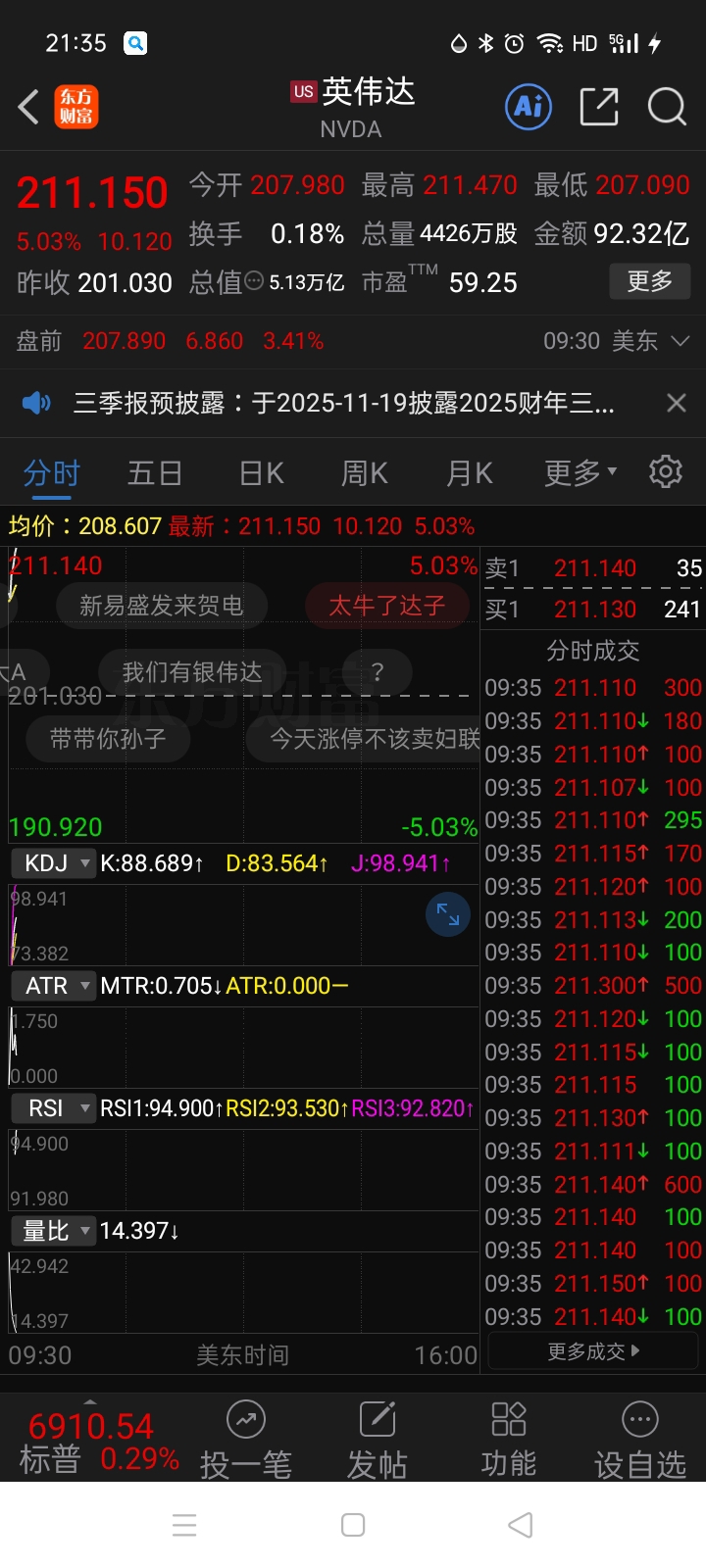Switch to 周K tab
This screenshot has width=706, height=1568.
[365, 473]
